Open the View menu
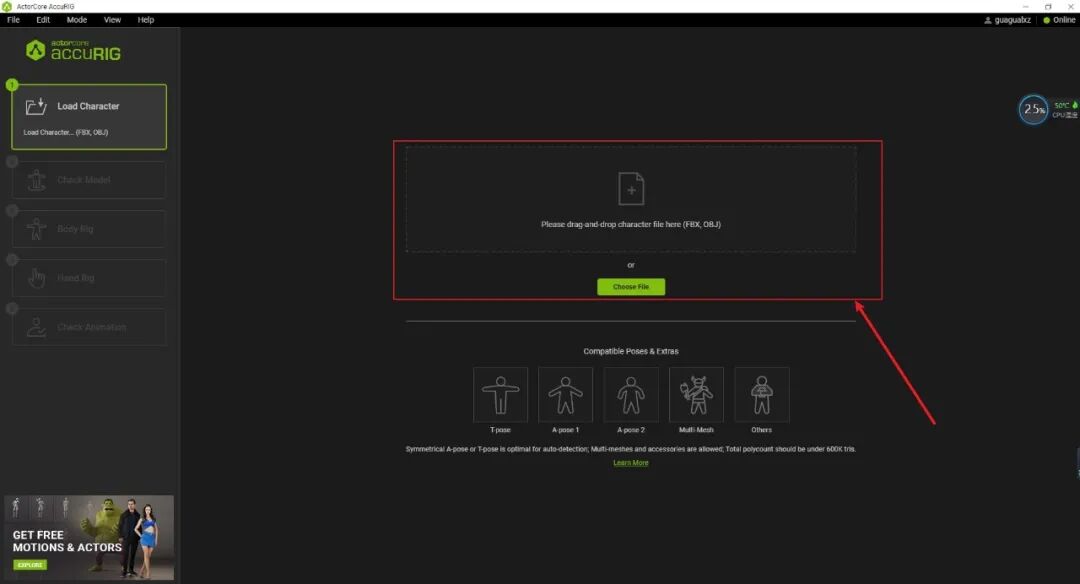Screen dimensions: 1080x584 (x=112, y=20)
